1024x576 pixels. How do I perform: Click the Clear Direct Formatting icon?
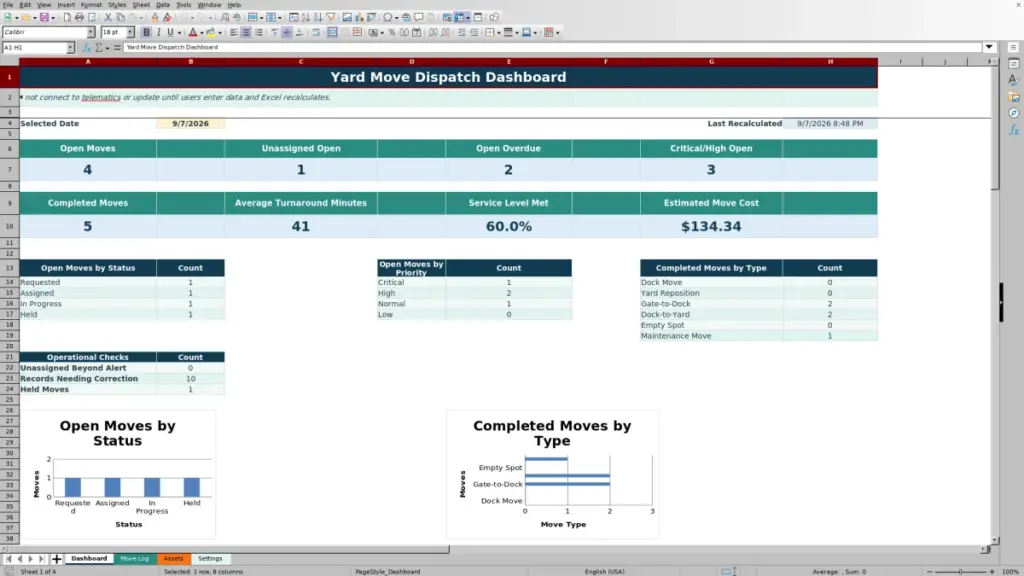click(x=167, y=17)
